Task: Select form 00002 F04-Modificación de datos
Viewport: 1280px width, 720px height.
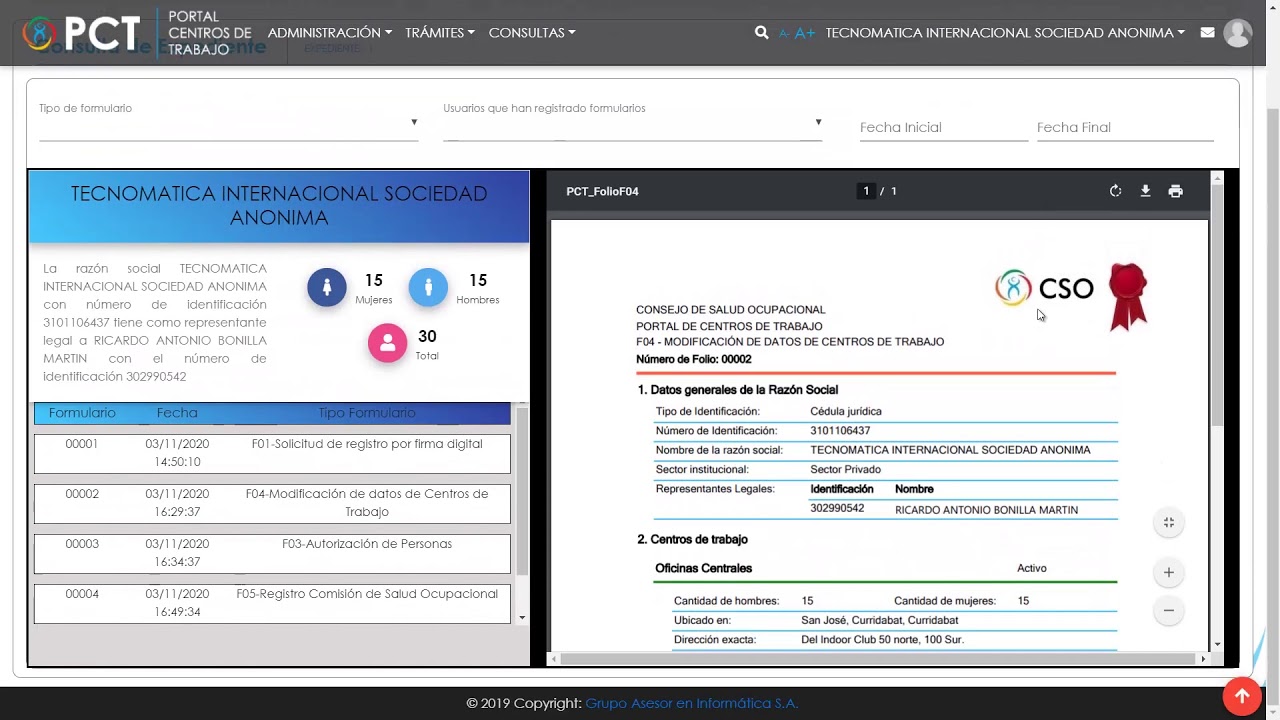Action: coord(272,503)
